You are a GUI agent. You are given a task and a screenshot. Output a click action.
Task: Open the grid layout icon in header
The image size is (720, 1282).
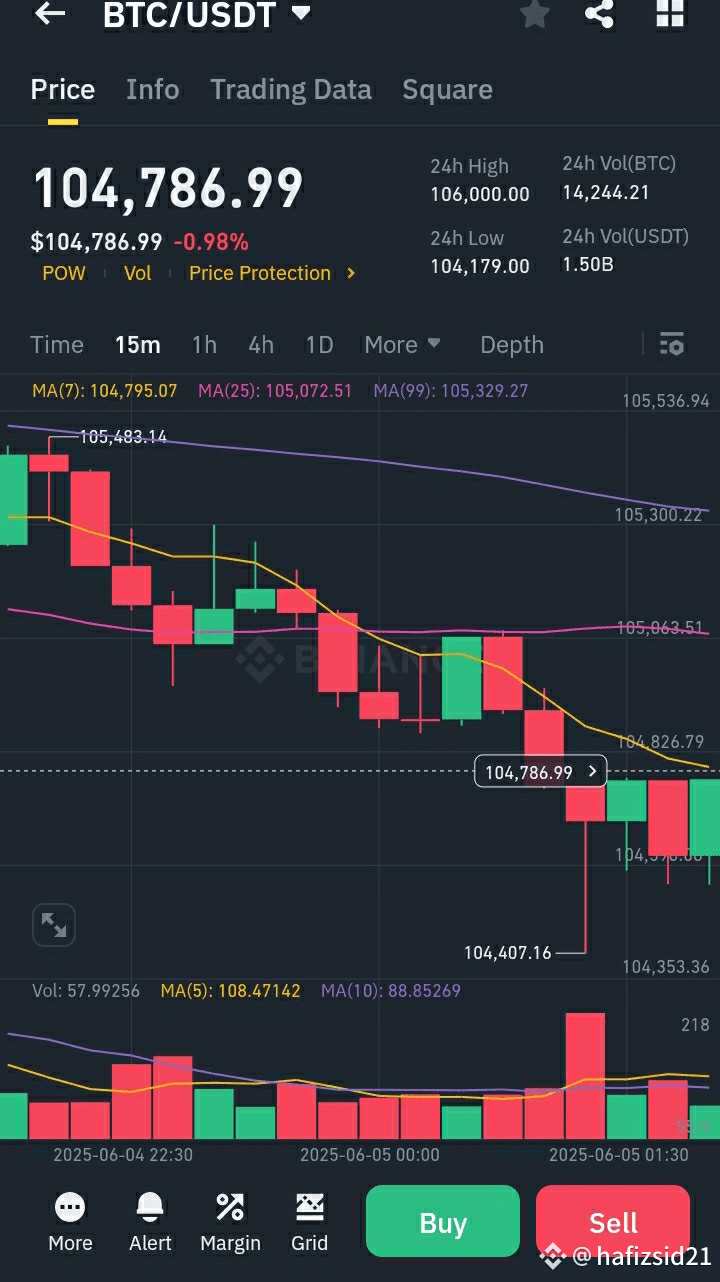point(669,14)
